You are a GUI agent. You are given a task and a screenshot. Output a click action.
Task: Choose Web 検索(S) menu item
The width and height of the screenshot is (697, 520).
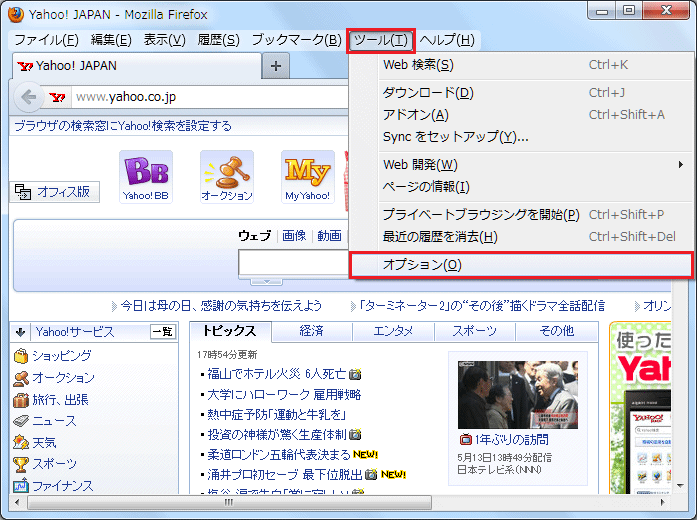(x=521, y=65)
